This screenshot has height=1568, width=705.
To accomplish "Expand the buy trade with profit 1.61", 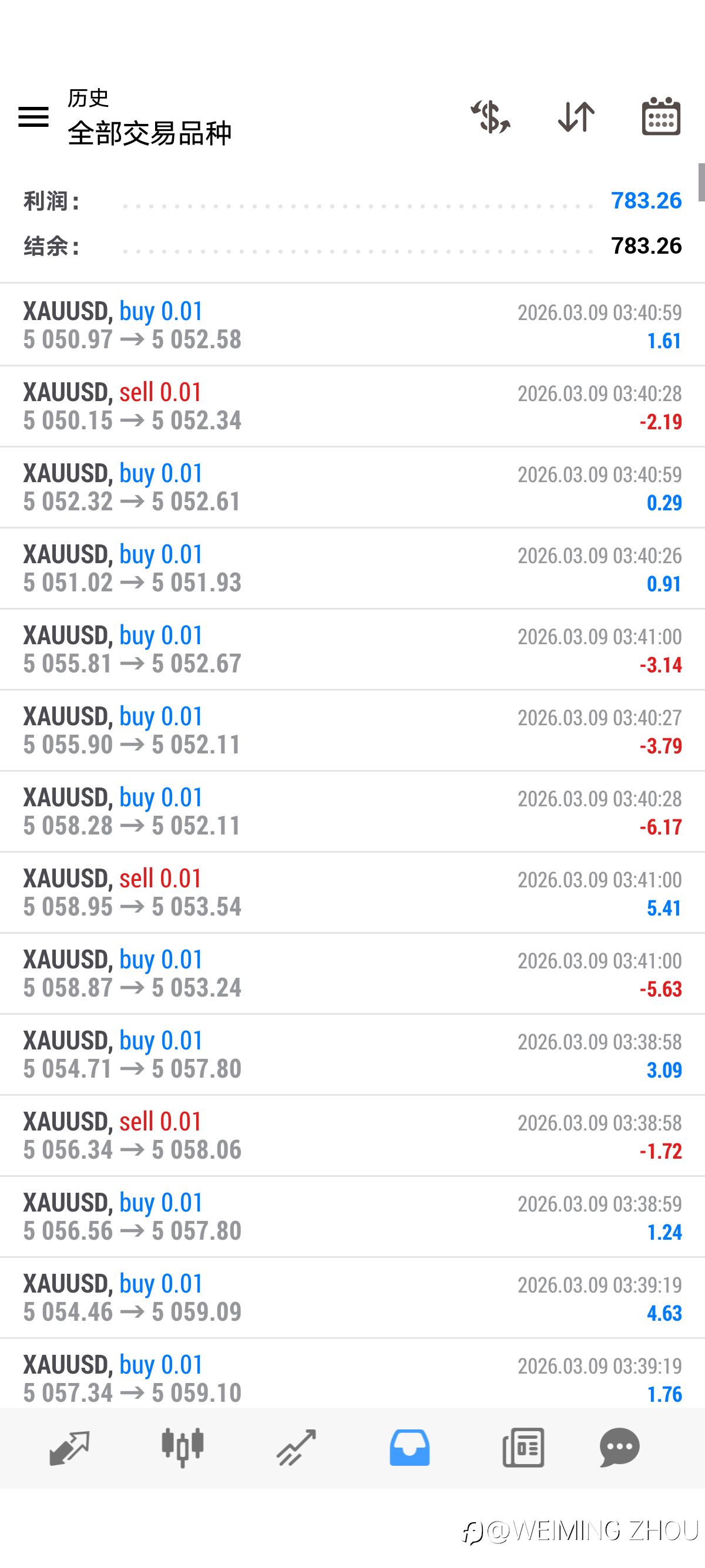I will point(352,325).
